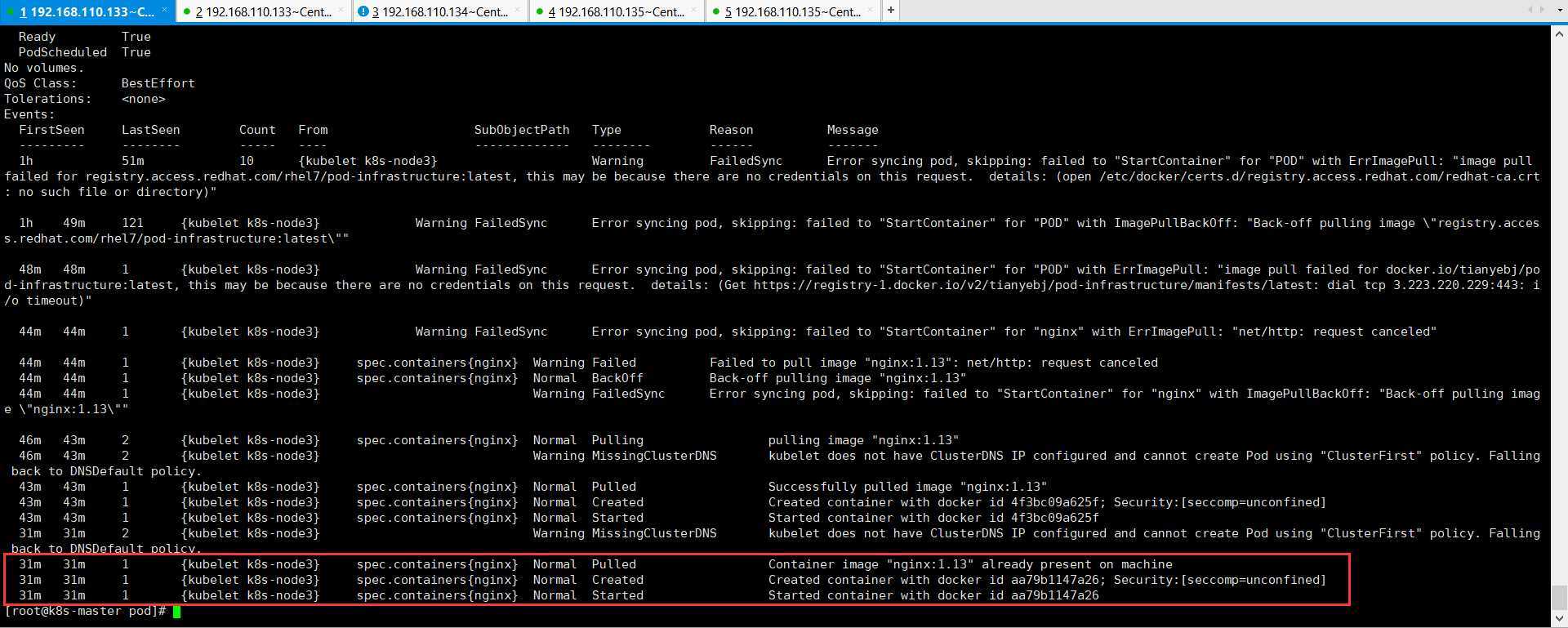Activate session tab 5 192.168.110.135

coord(793,11)
